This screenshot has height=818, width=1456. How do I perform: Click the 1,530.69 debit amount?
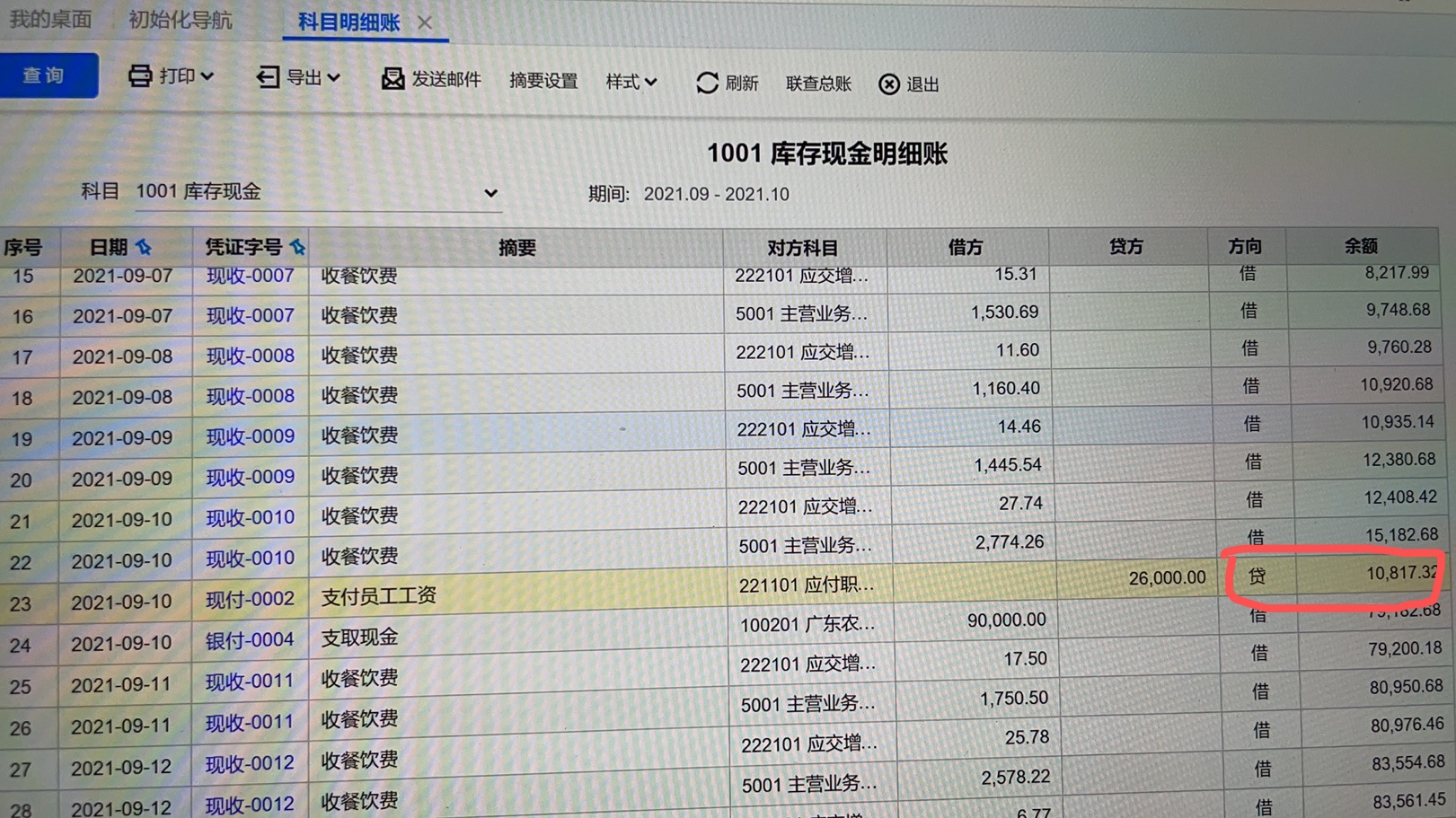pyautogui.click(x=1004, y=312)
